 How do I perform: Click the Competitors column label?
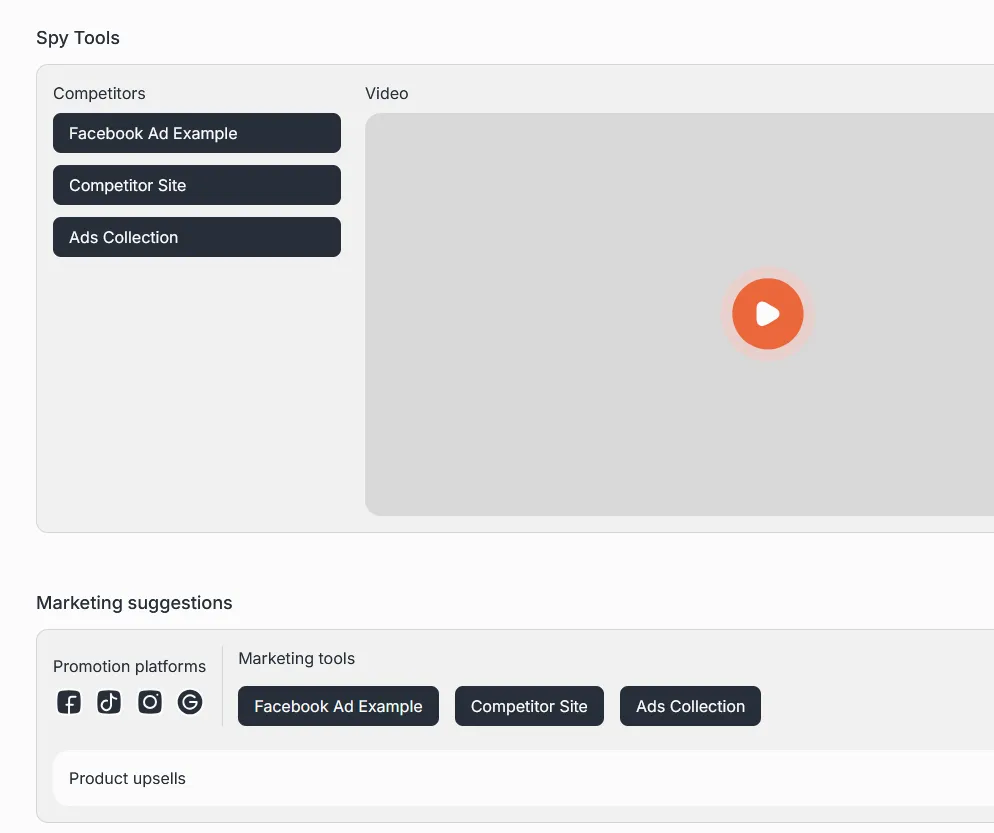99,93
